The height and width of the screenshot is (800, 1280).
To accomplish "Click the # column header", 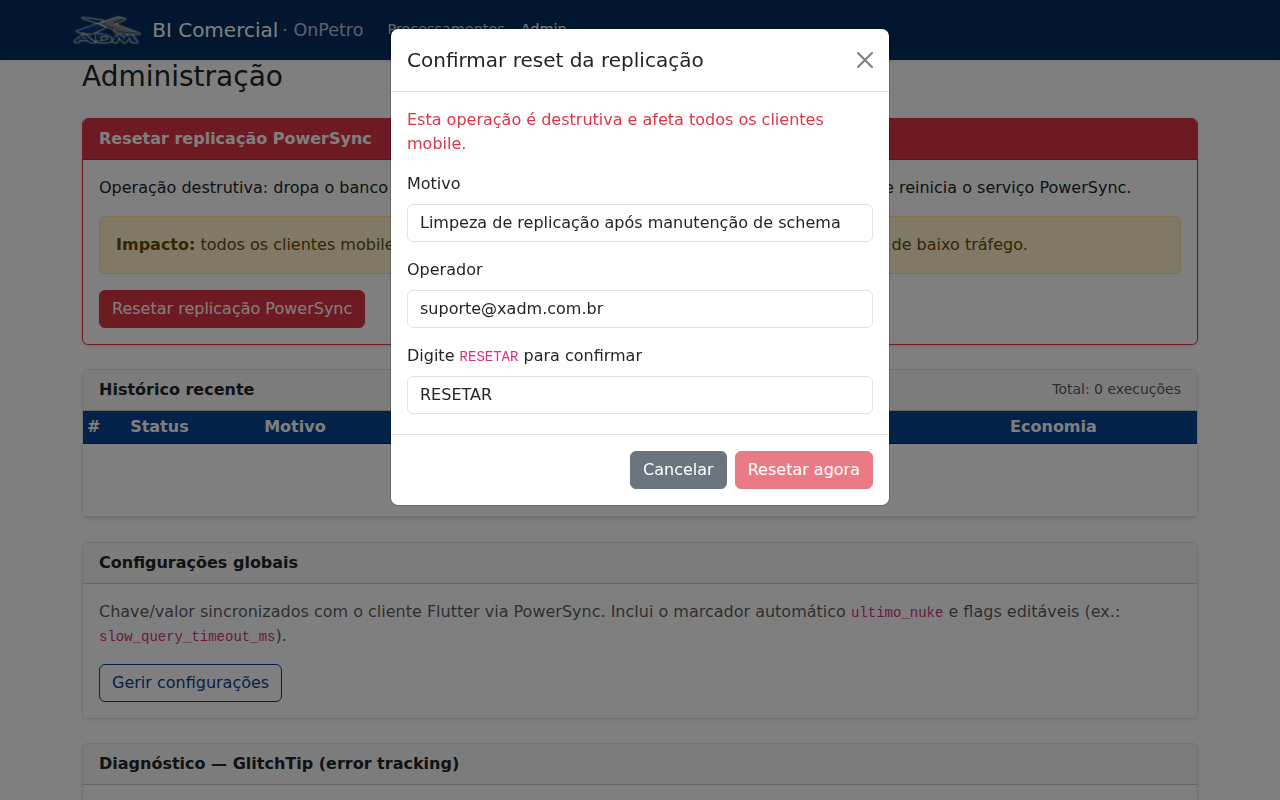I will click(x=94, y=427).
